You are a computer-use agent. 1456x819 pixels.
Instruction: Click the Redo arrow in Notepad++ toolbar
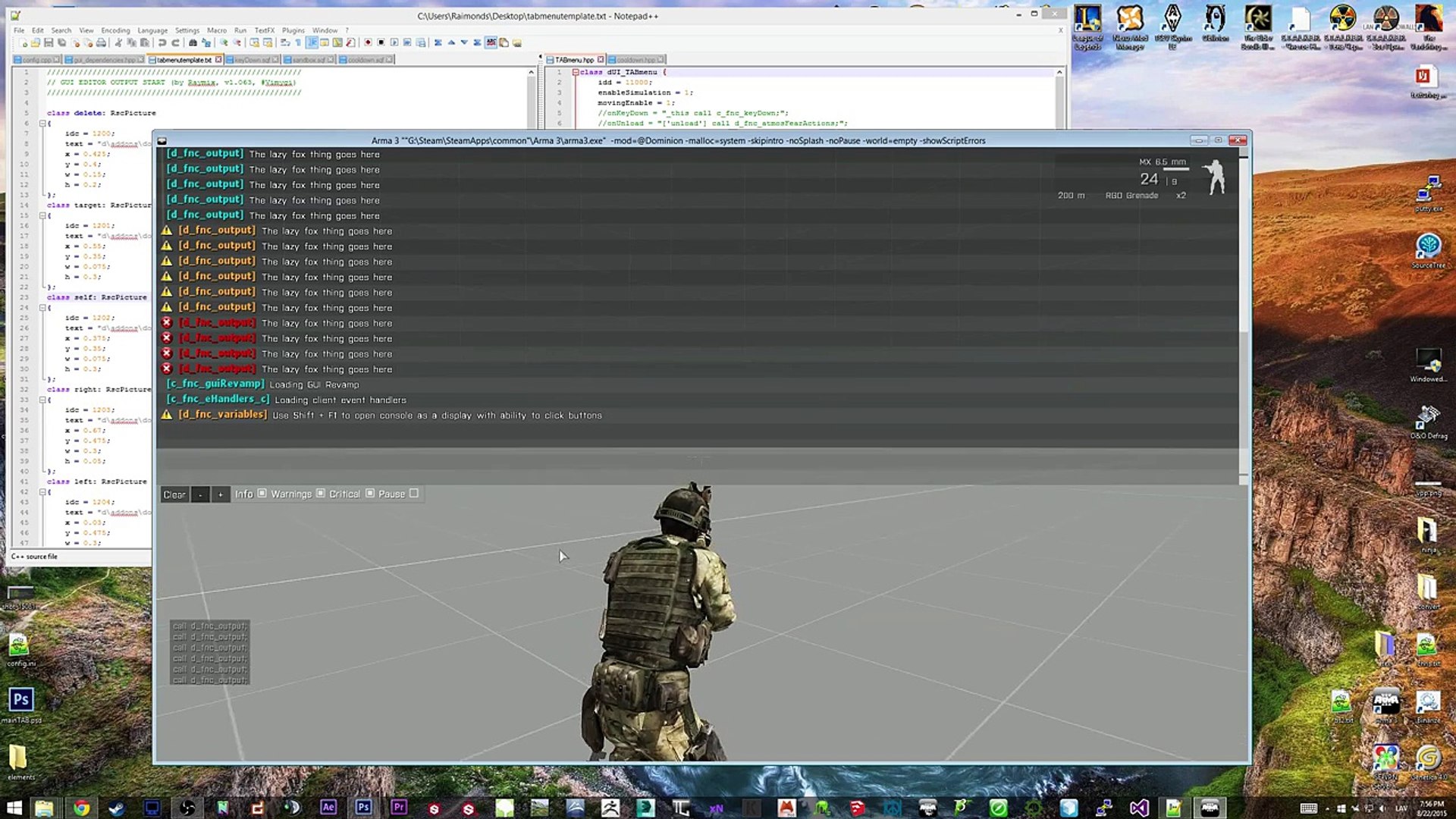(x=175, y=42)
